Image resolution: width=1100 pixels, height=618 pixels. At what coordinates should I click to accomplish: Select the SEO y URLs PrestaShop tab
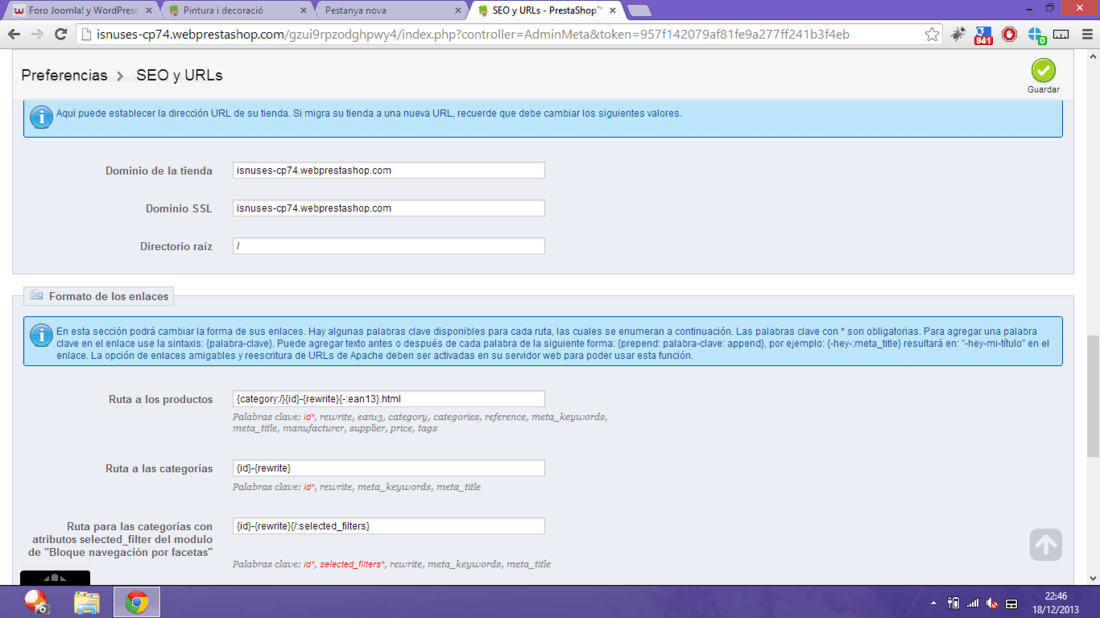click(x=545, y=11)
